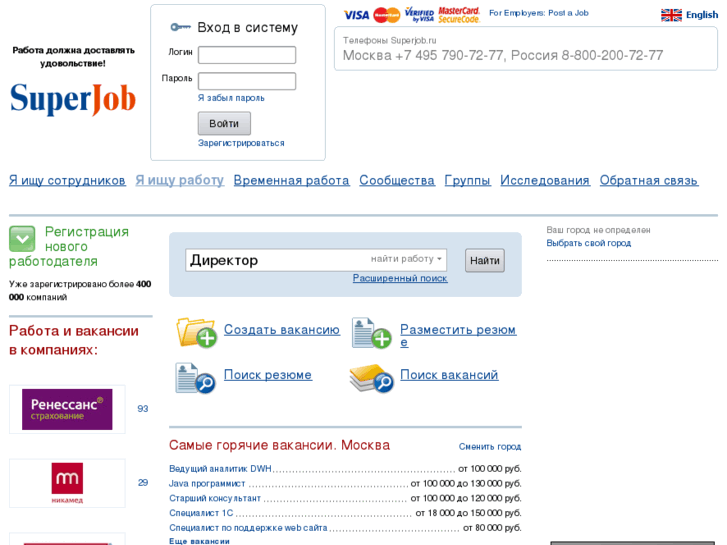
Task: Click into the Пароль field
Action: click(247, 81)
